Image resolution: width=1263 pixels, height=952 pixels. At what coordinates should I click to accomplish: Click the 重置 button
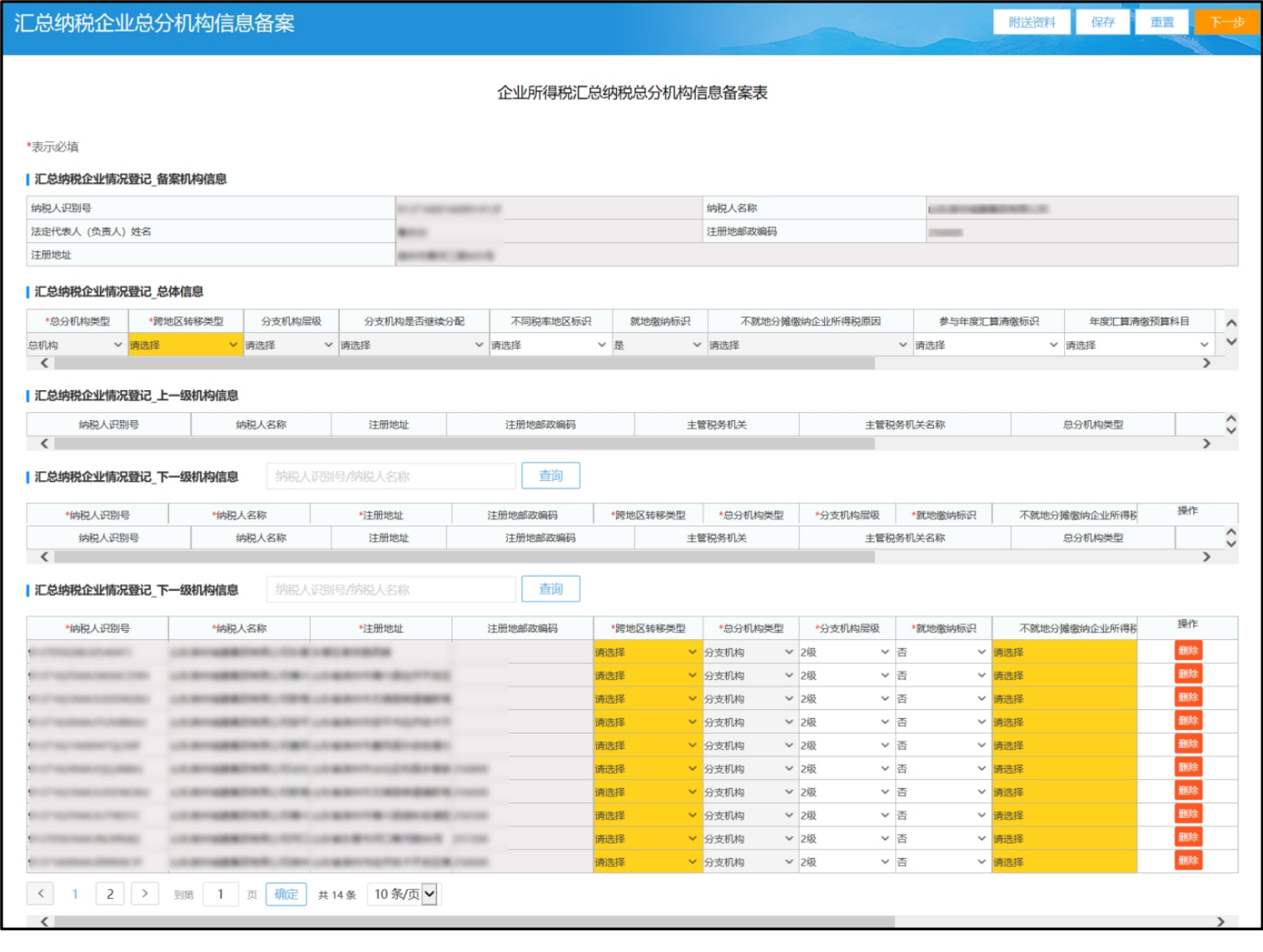pos(1162,22)
